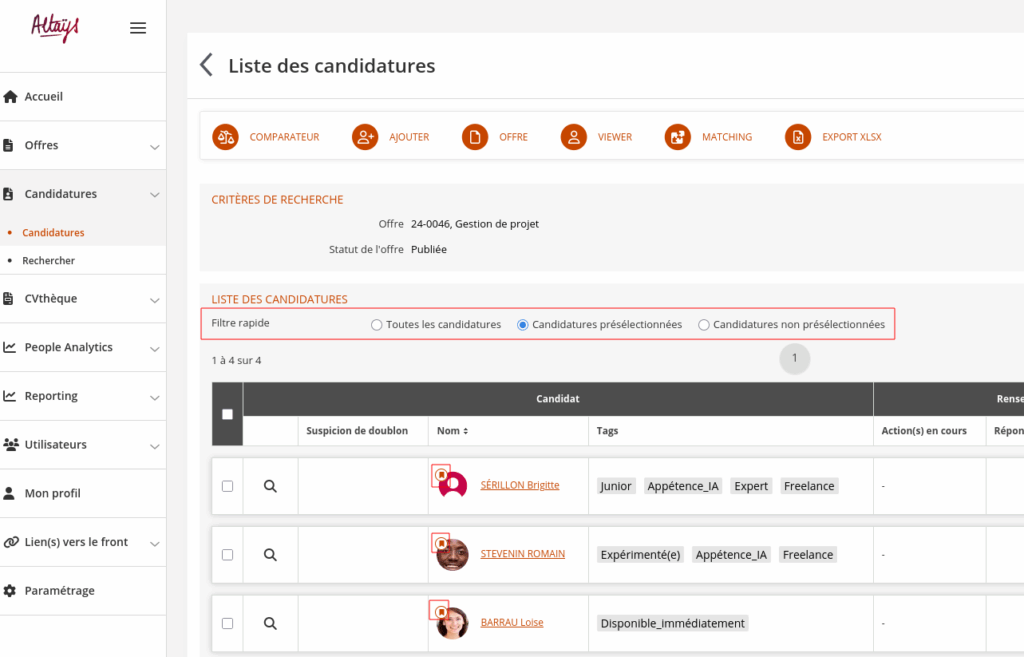The width and height of the screenshot is (1024, 657).
Task: Select Candidatures non présélectionnées filter
Action: click(x=704, y=325)
